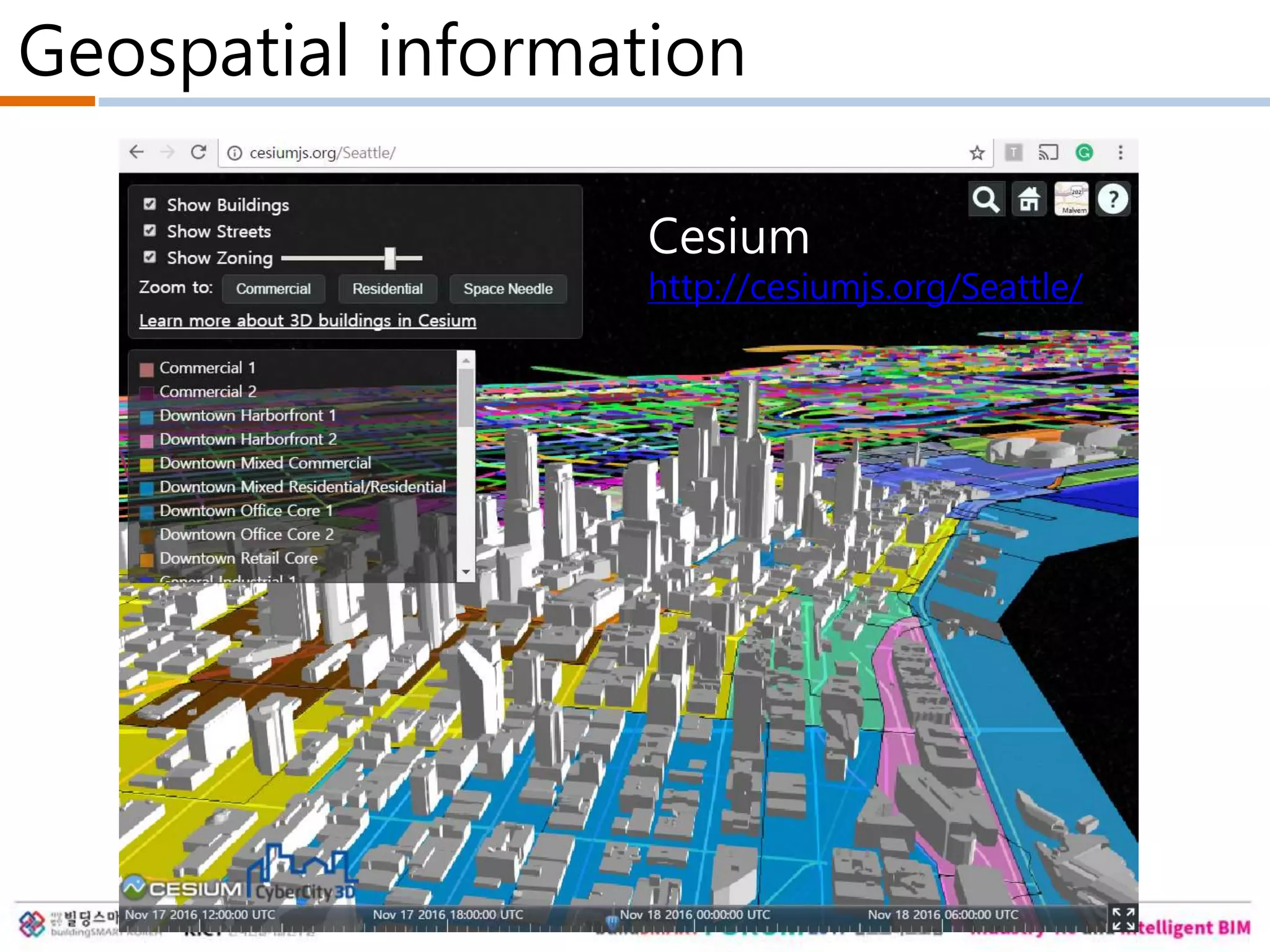This screenshot has height=952, width=1270.
Task: Click legend scrollbar up arrow
Action: [x=466, y=360]
